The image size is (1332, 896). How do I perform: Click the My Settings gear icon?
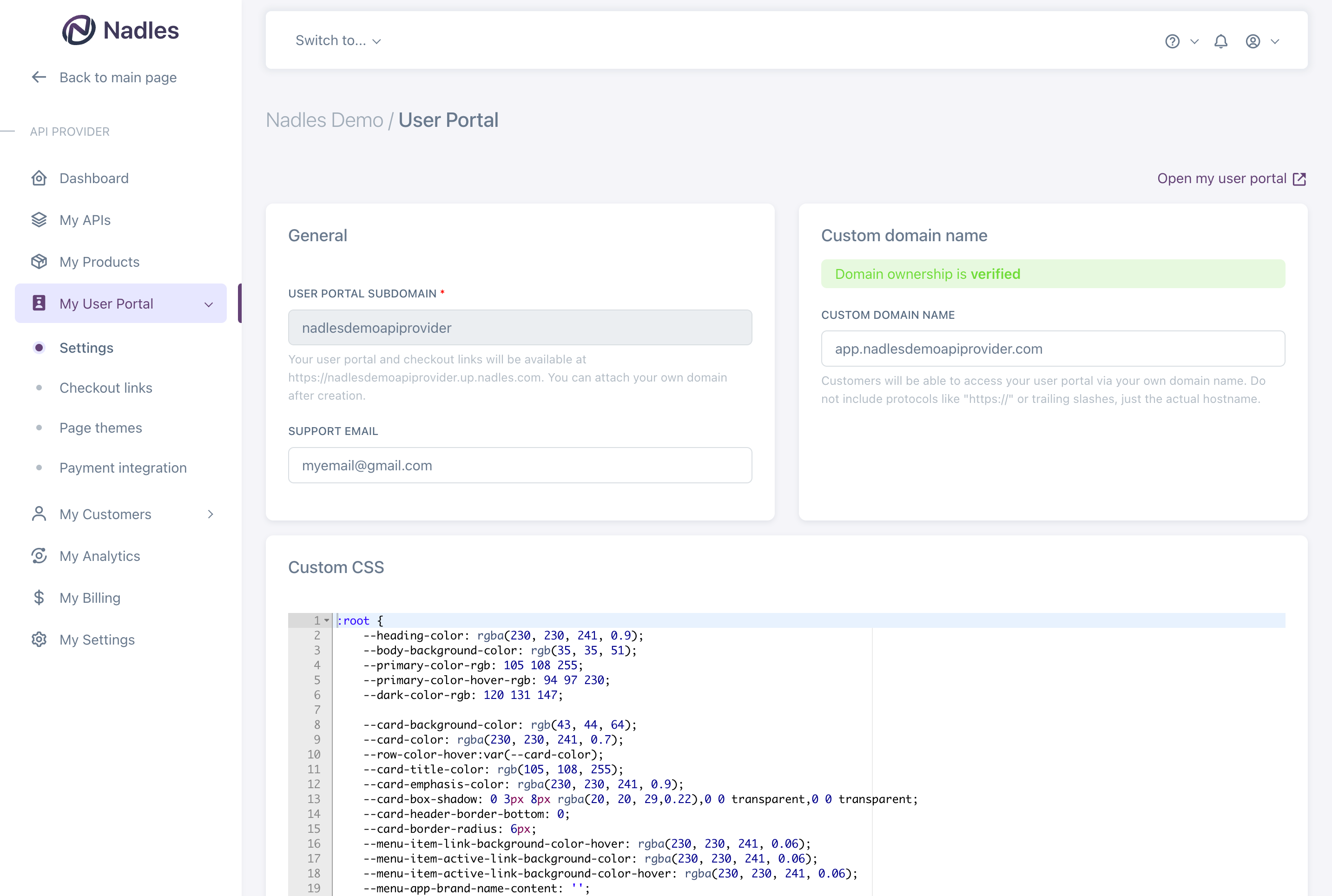39,639
